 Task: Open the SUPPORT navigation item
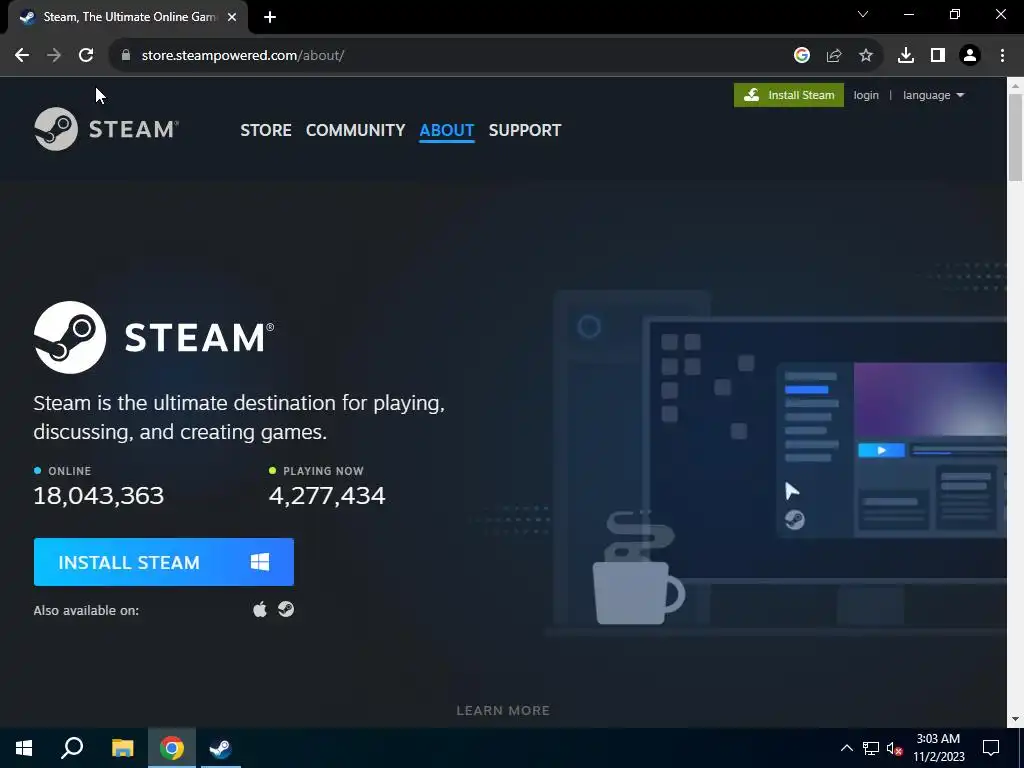click(524, 130)
